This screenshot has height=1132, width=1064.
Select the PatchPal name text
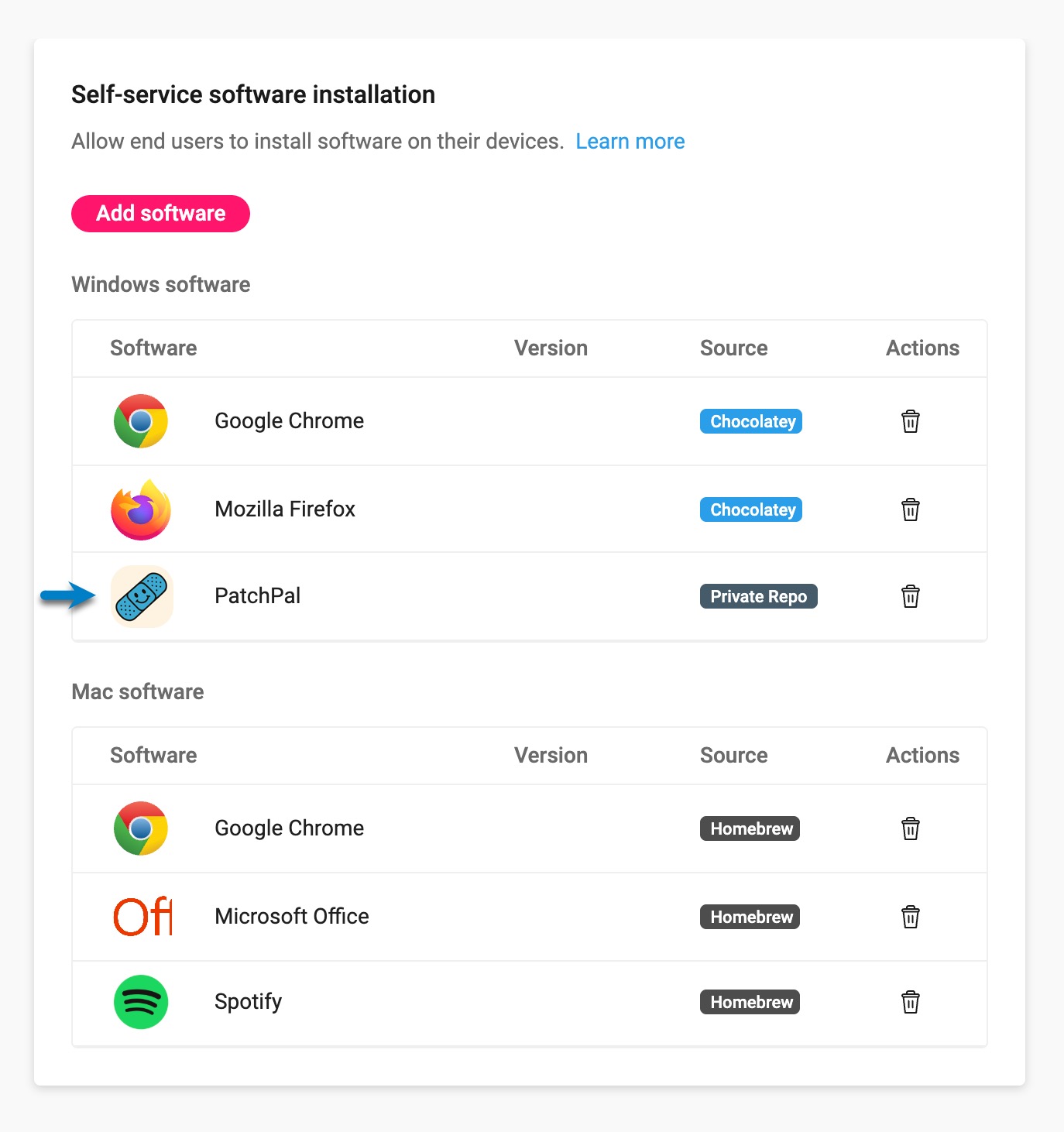coord(257,595)
